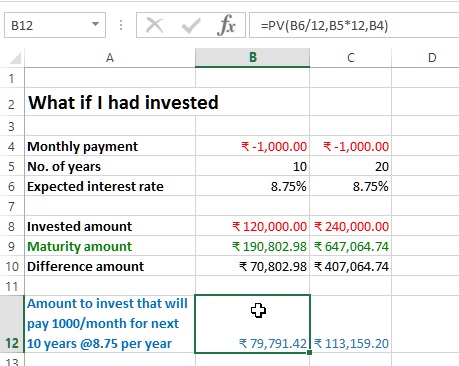The height and width of the screenshot is (366, 459).
Task: Select the 'No. of years' label cell
Action: click(110, 166)
